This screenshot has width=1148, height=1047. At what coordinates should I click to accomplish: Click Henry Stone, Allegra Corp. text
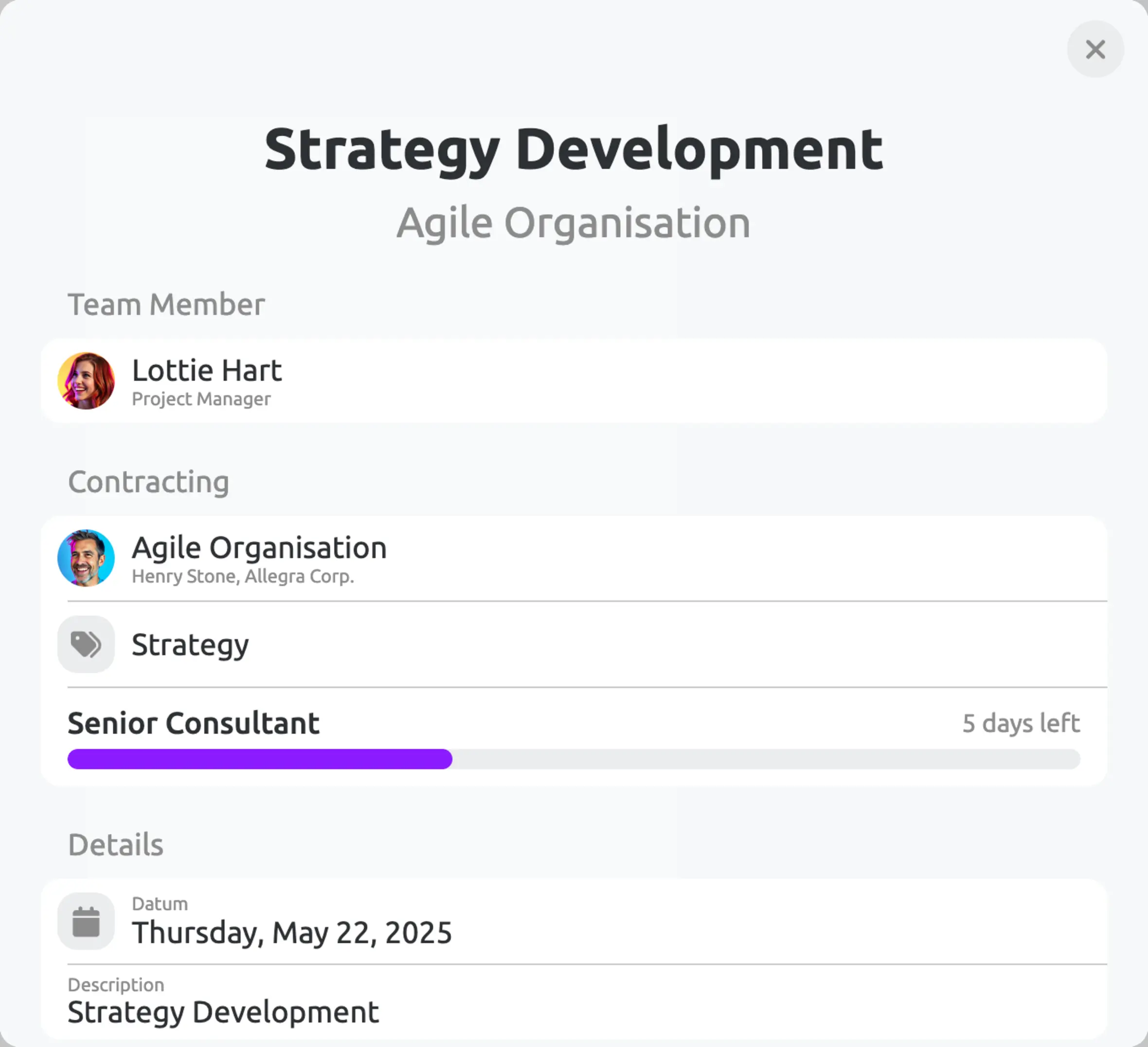click(243, 576)
